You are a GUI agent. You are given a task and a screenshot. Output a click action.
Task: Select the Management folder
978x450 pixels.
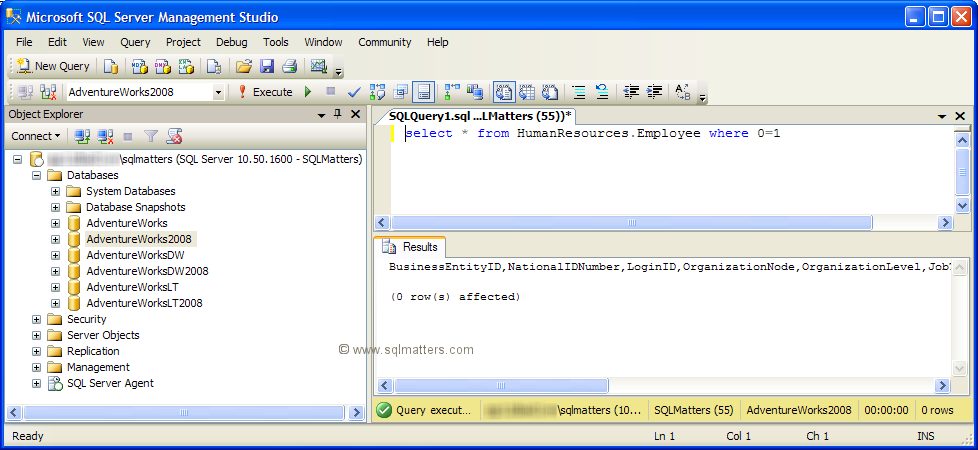(x=99, y=367)
